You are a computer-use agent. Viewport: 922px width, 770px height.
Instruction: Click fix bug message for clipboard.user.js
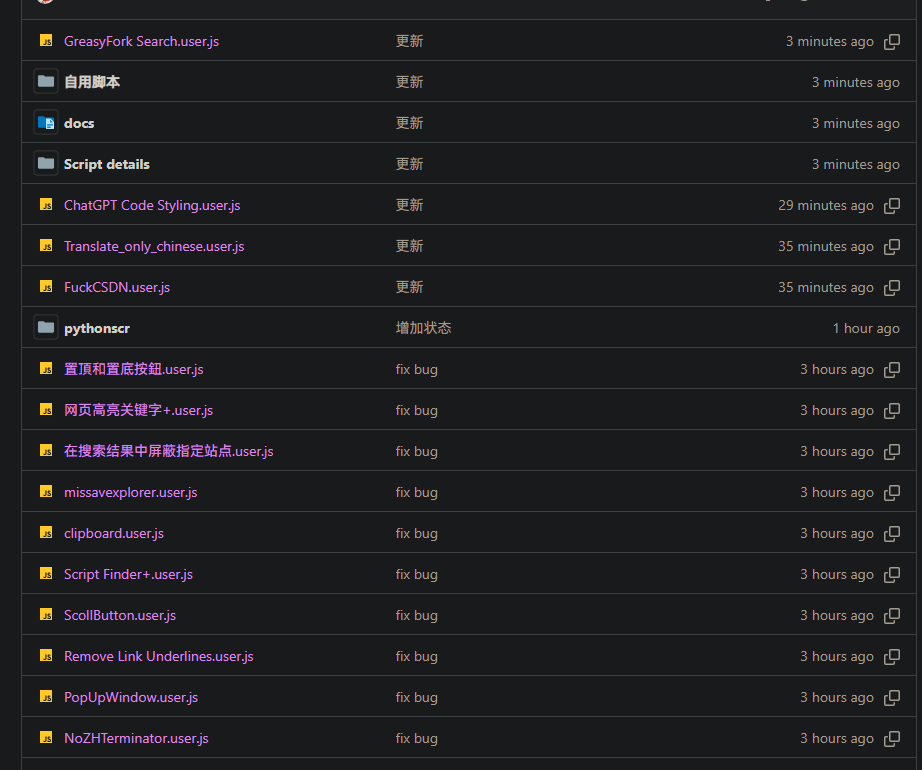pyautogui.click(x=416, y=533)
